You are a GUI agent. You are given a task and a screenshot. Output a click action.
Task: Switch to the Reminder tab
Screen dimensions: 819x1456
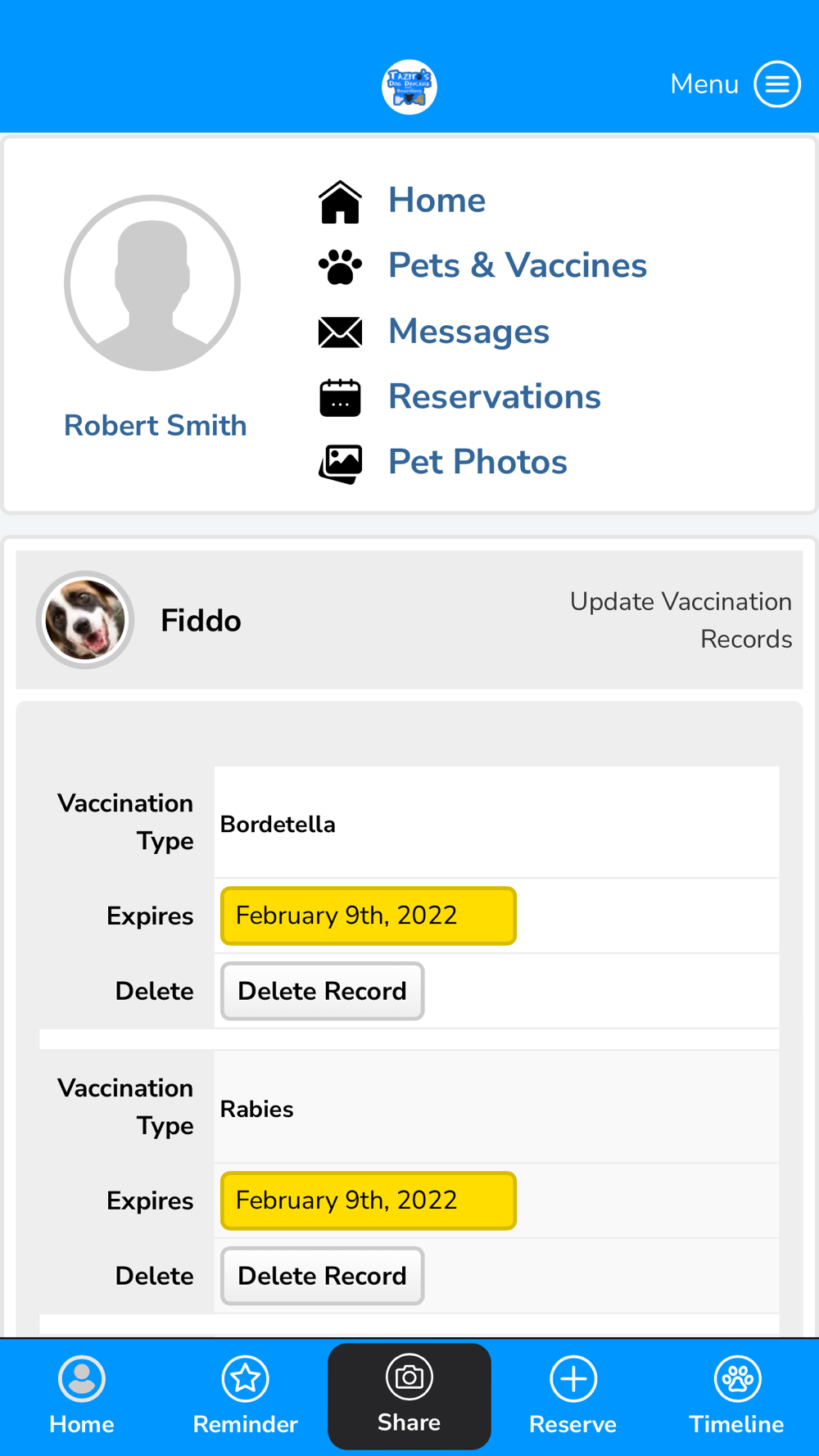[x=246, y=1395]
